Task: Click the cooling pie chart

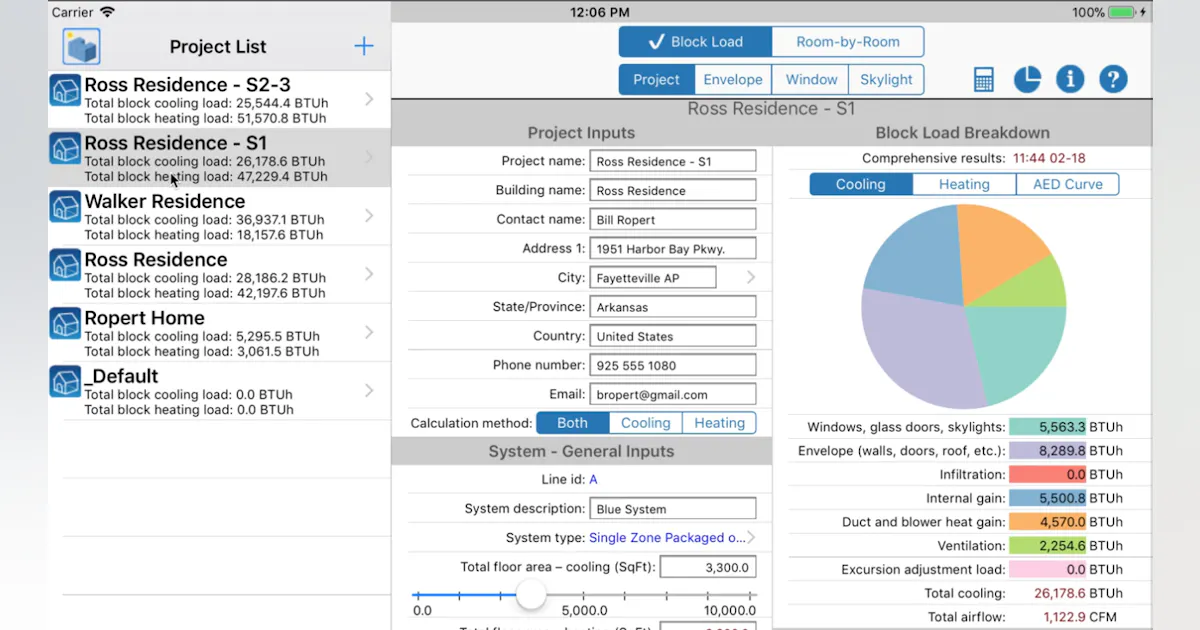Action: click(x=964, y=306)
